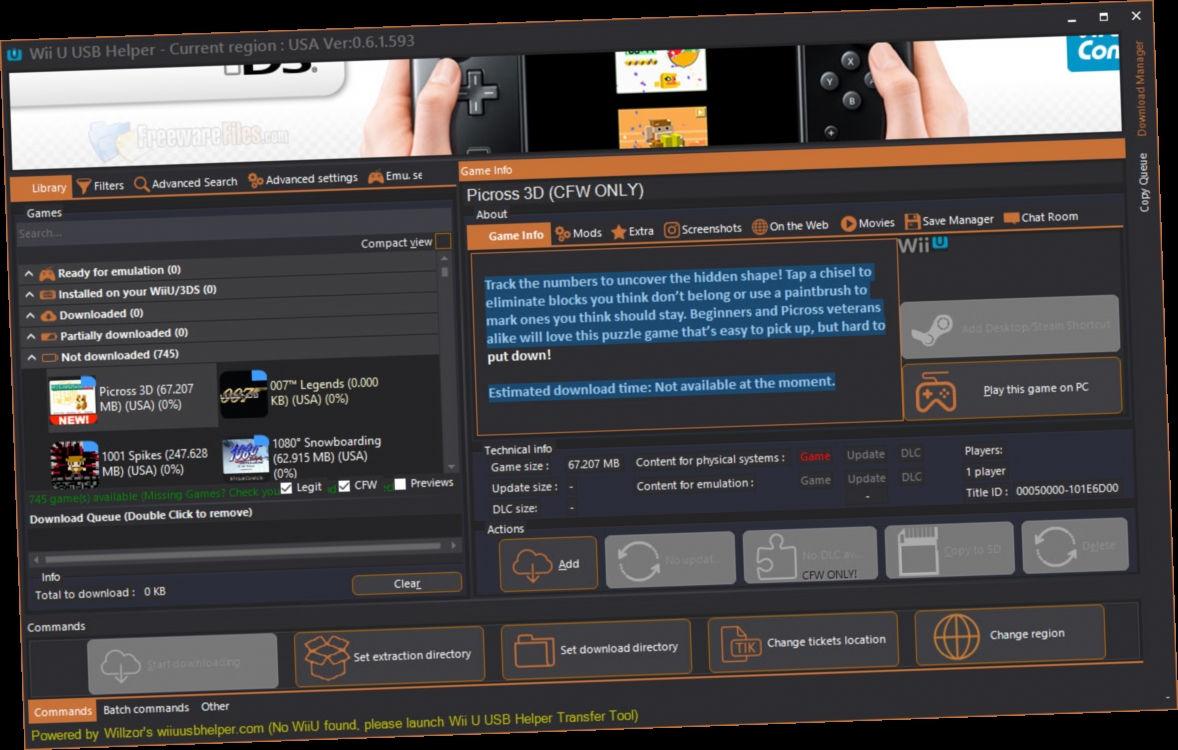Viewport: 1178px width, 750px height.
Task: Click the gamepad icon for Play on PC
Action: (x=935, y=392)
